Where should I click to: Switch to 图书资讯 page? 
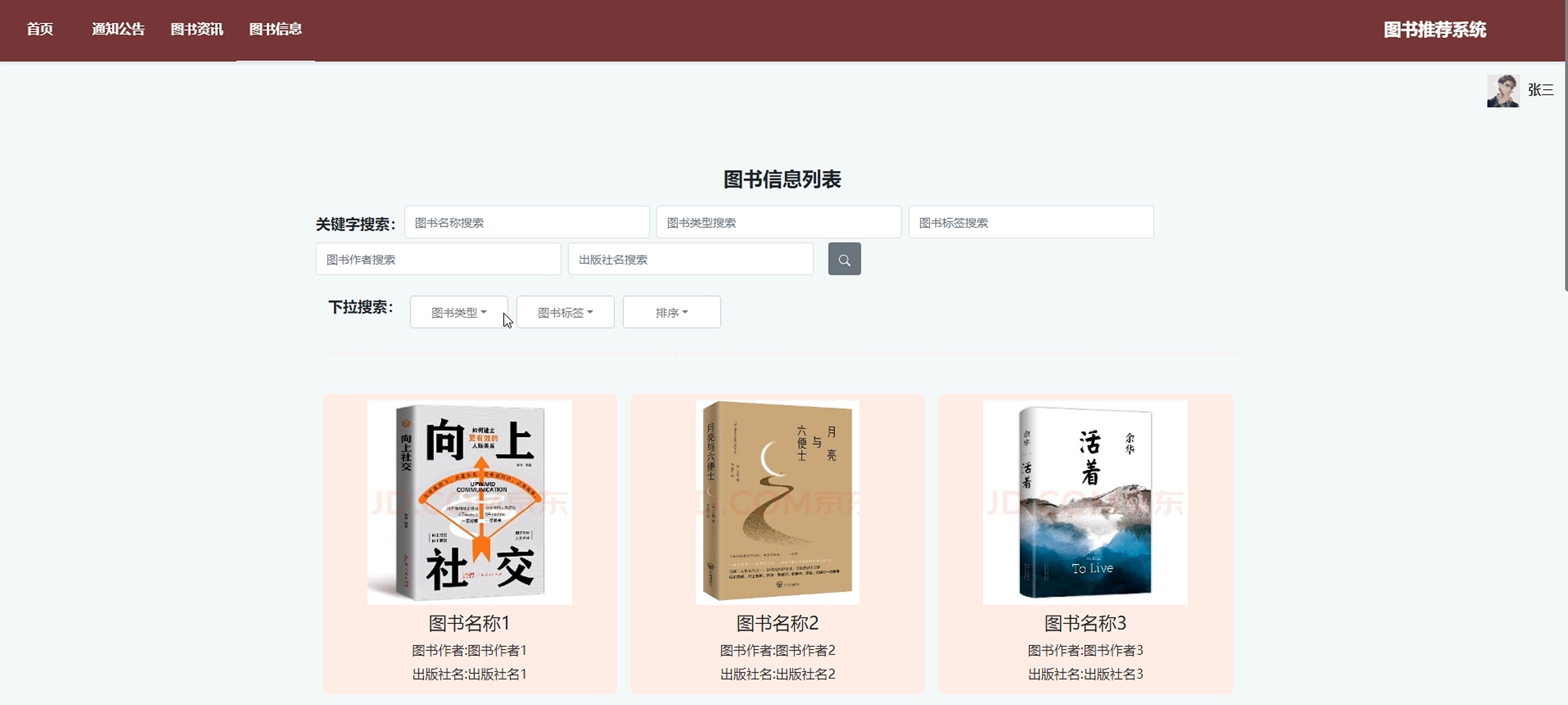coord(197,29)
